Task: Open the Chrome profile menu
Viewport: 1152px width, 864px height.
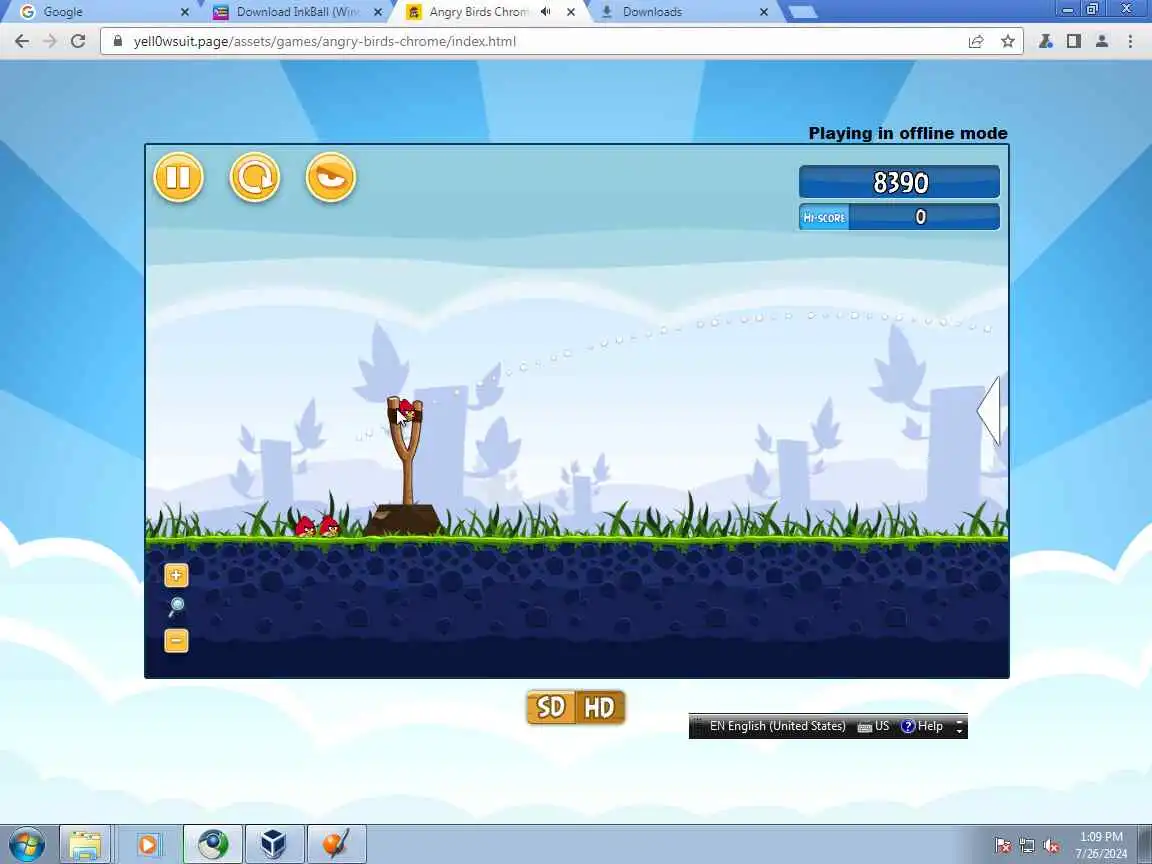Action: (x=1101, y=41)
